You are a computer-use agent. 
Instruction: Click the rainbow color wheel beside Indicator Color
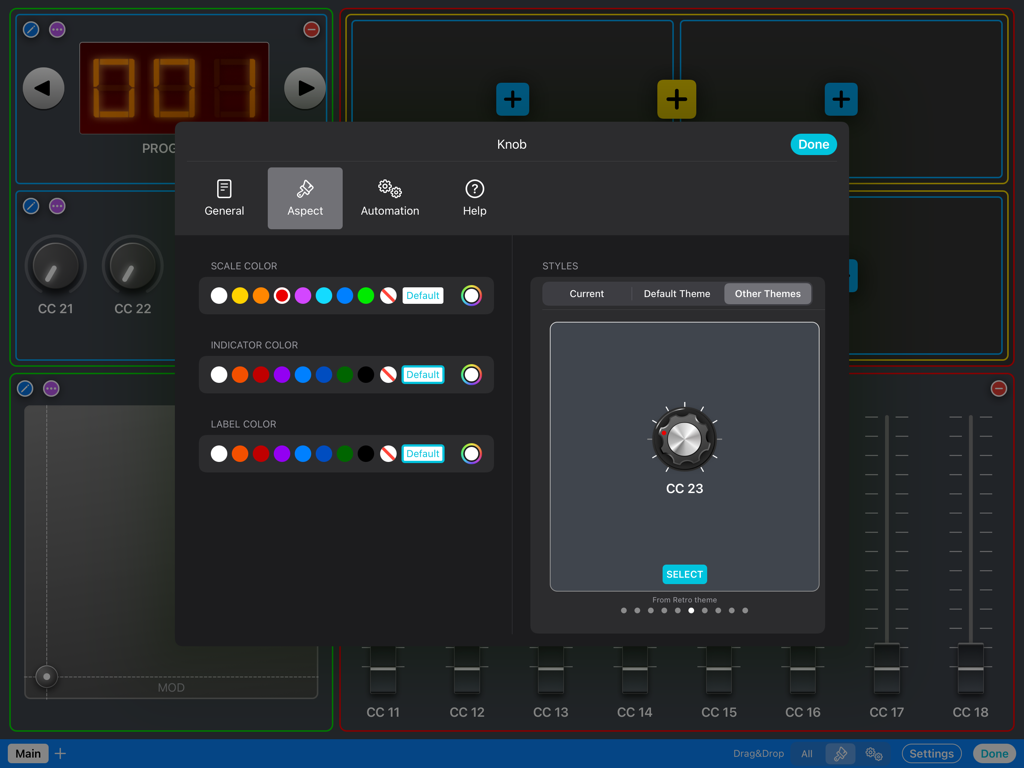click(472, 374)
